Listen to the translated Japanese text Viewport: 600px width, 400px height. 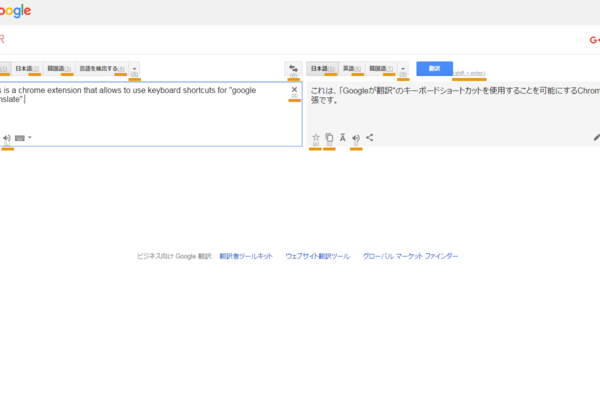(356, 138)
